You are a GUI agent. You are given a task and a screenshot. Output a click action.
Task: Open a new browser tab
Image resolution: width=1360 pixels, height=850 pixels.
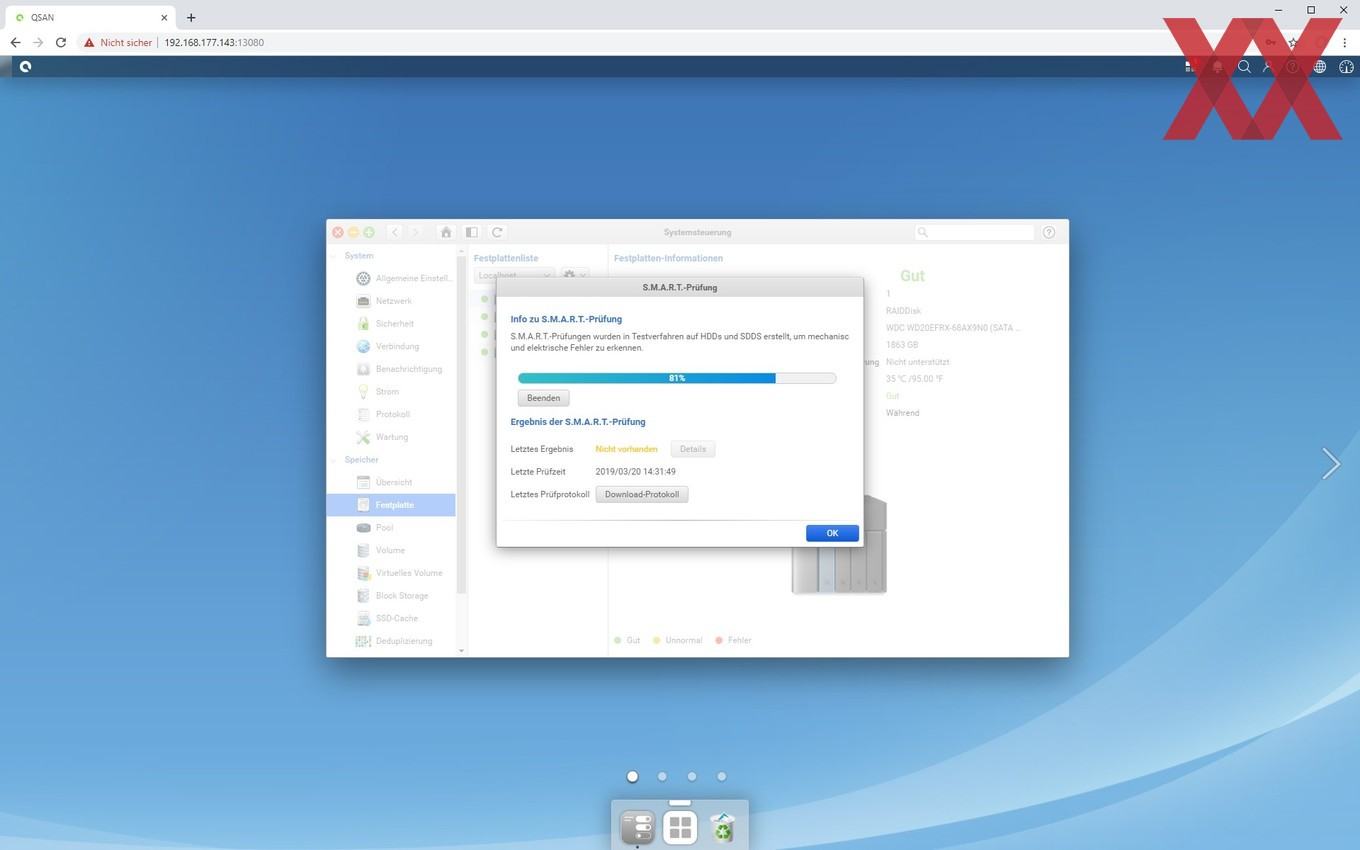coord(191,17)
